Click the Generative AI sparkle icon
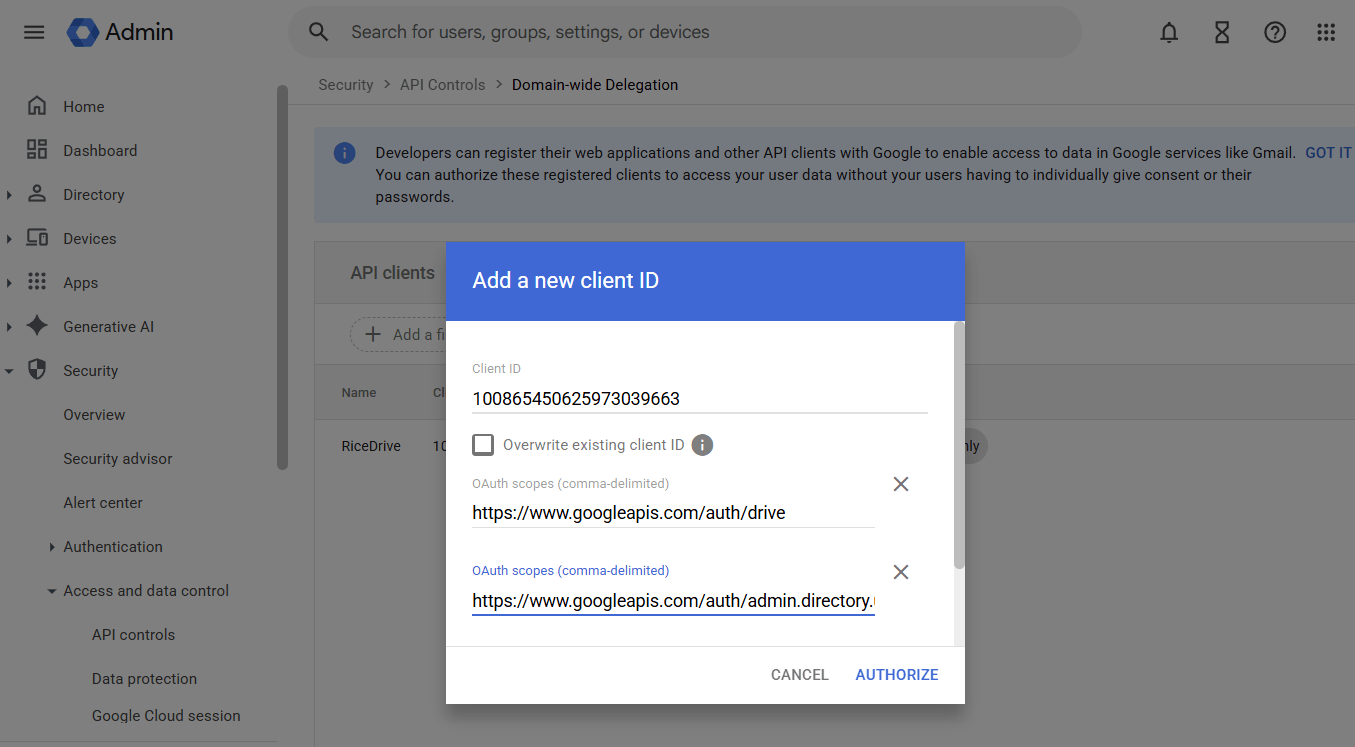 (x=37, y=326)
